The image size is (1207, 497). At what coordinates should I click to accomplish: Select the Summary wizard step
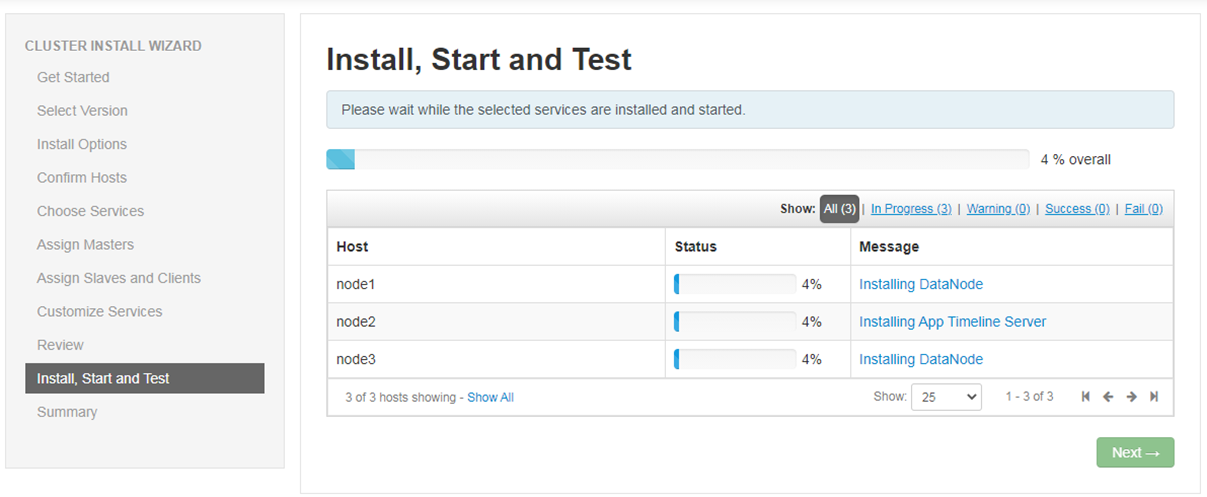pos(67,412)
